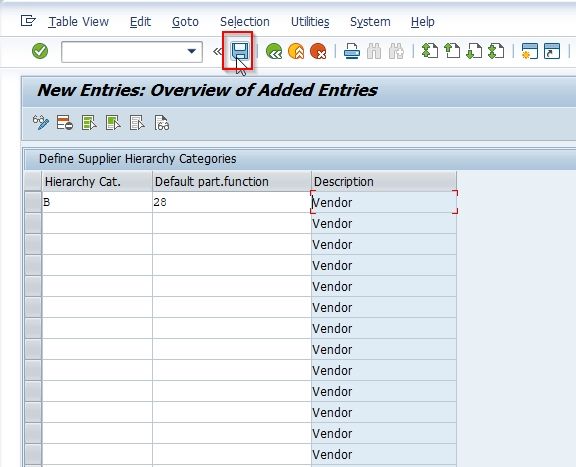
Task: Open the Table View menu
Action: pyautogui.click(x=79, y=22)
